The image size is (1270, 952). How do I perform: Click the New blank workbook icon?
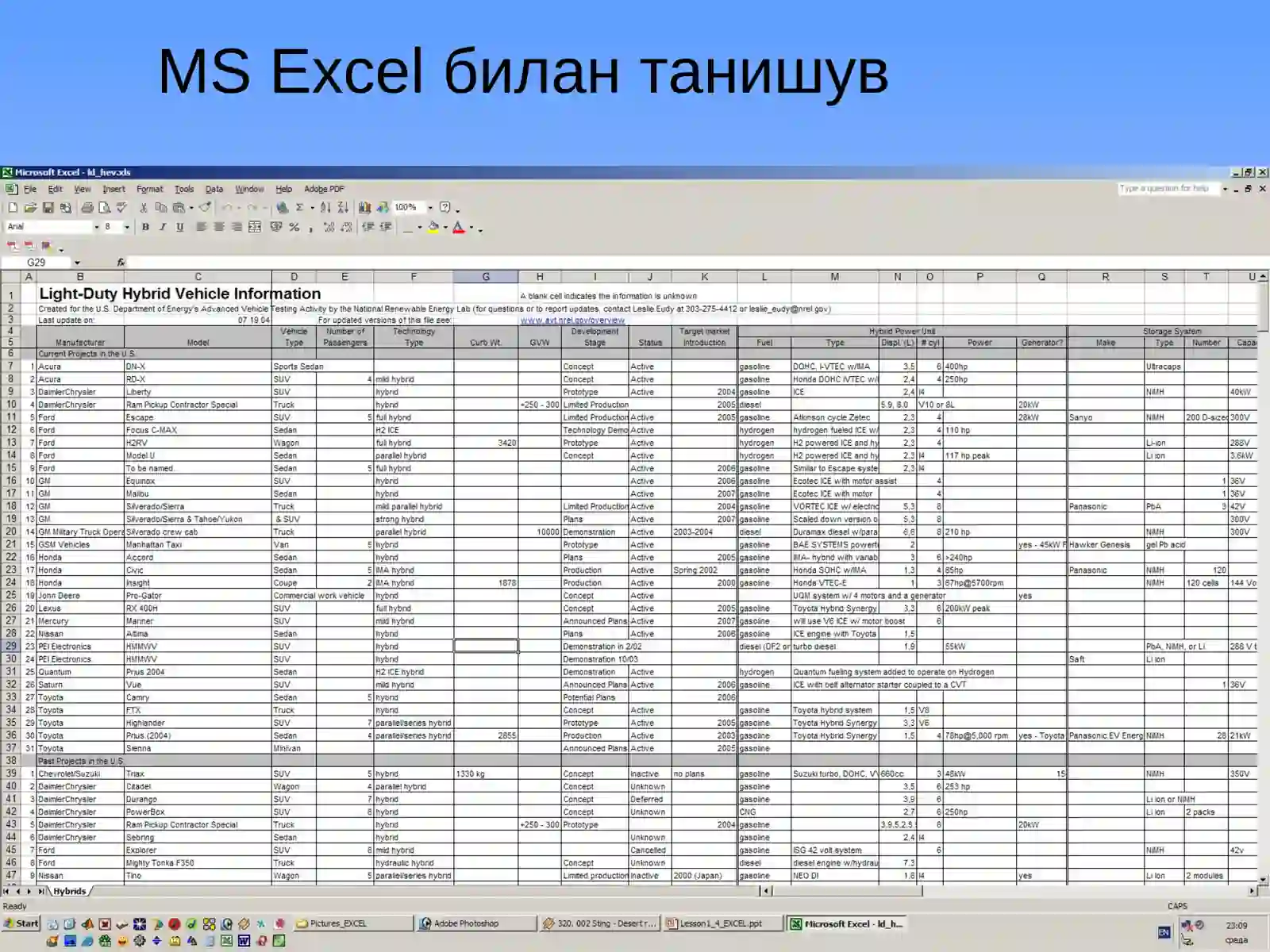point(13,208)
